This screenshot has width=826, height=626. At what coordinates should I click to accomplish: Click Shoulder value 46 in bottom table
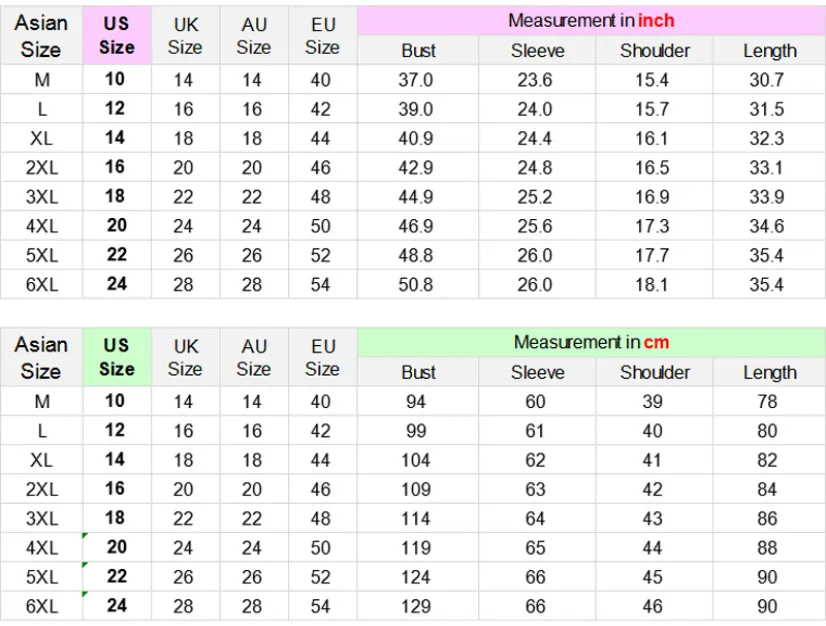click(652, 606)
